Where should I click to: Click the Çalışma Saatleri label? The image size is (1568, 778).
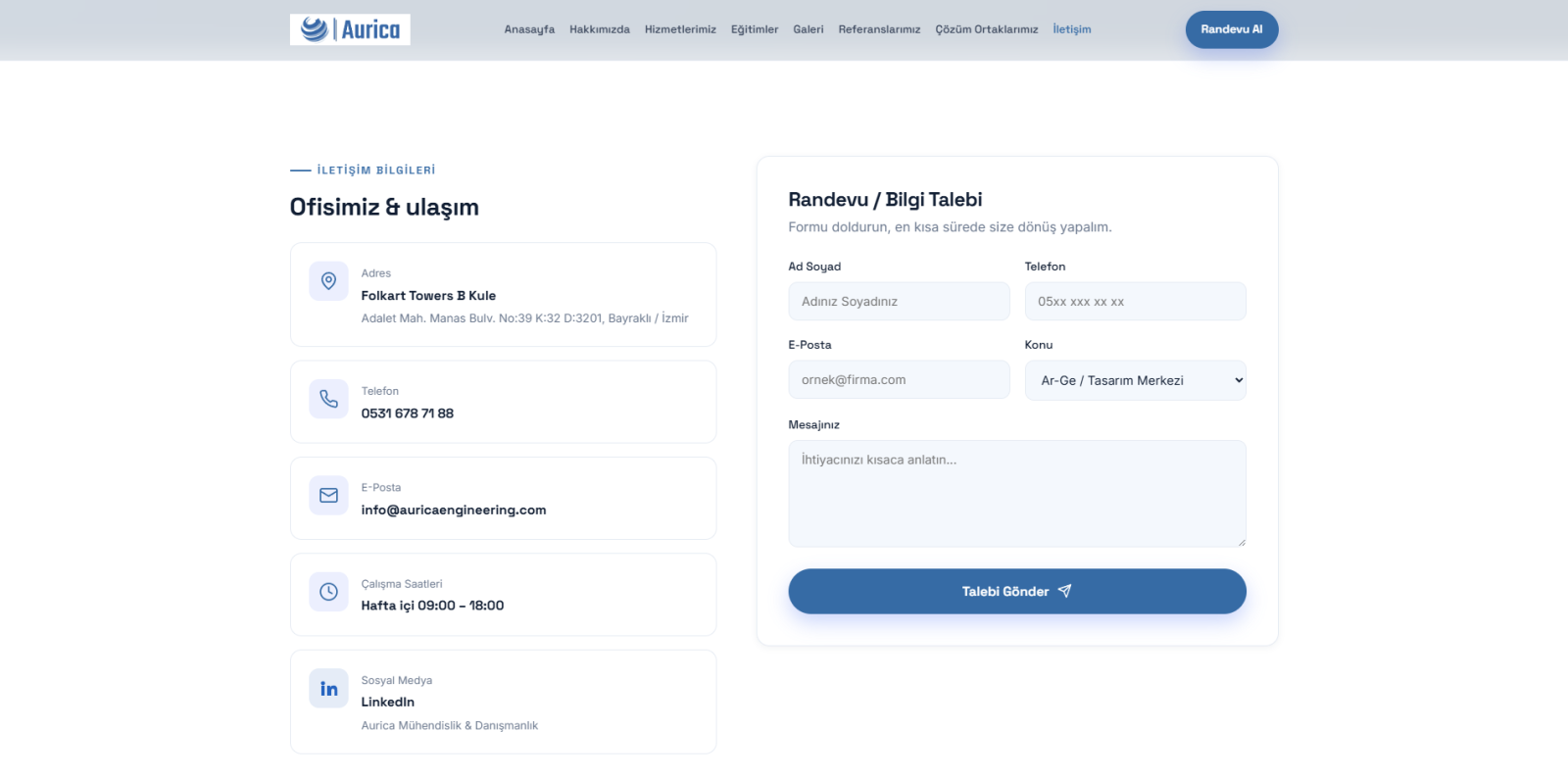tap(402, 584)
